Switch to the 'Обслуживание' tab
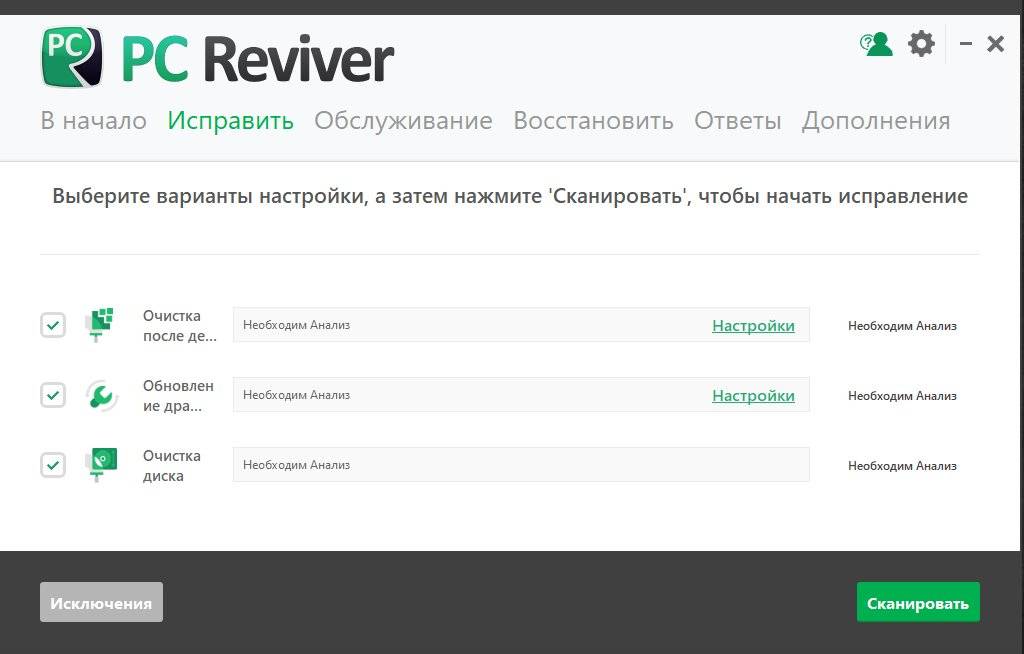Image resolution: width=1024 pixels, height=654 pixels. 404,121
